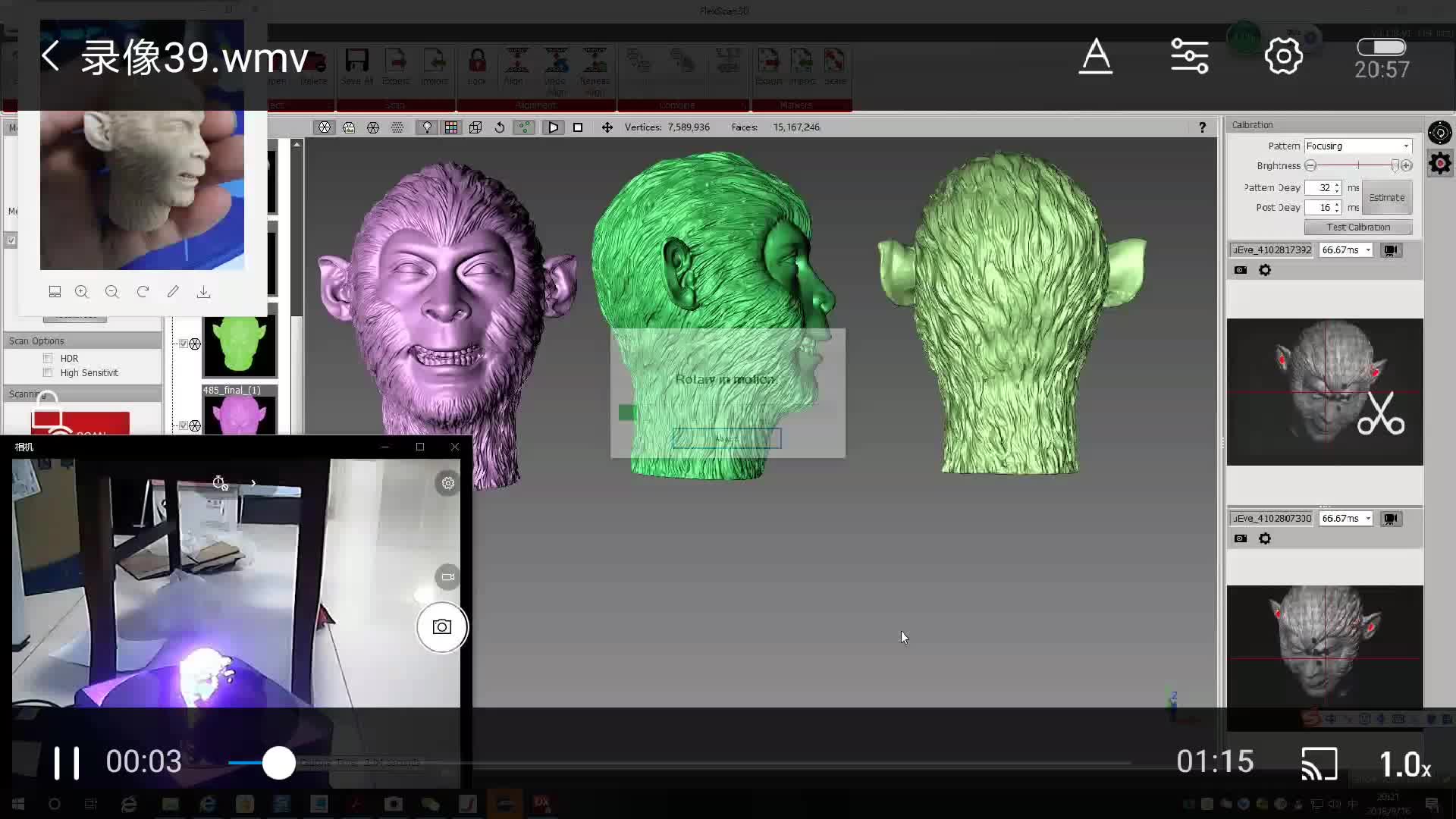Open settings gear for uEye_4102807300 camera
This screenshot has width=1456, height=819.
[1265, 538]
